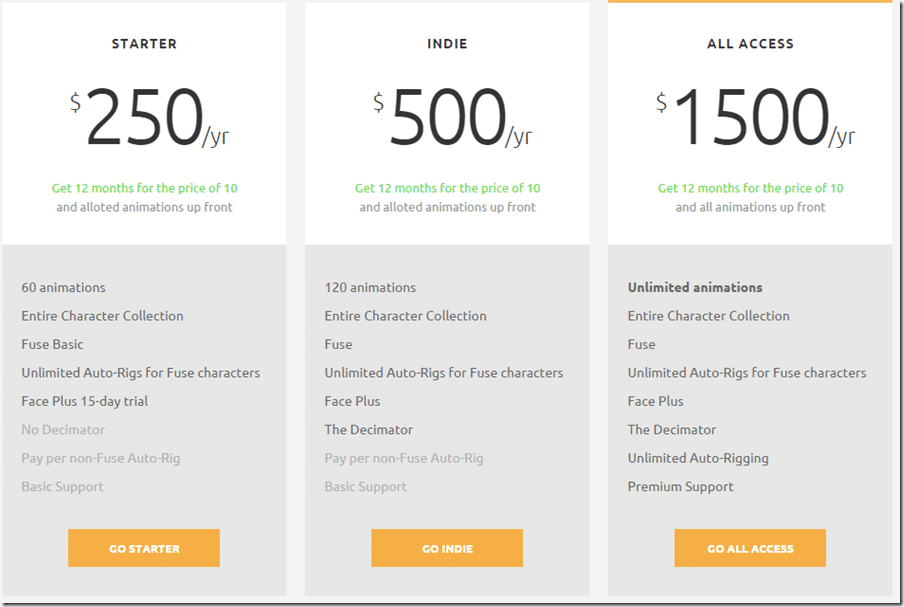Select the STARTER plan heading

click(x=144, y=44)
